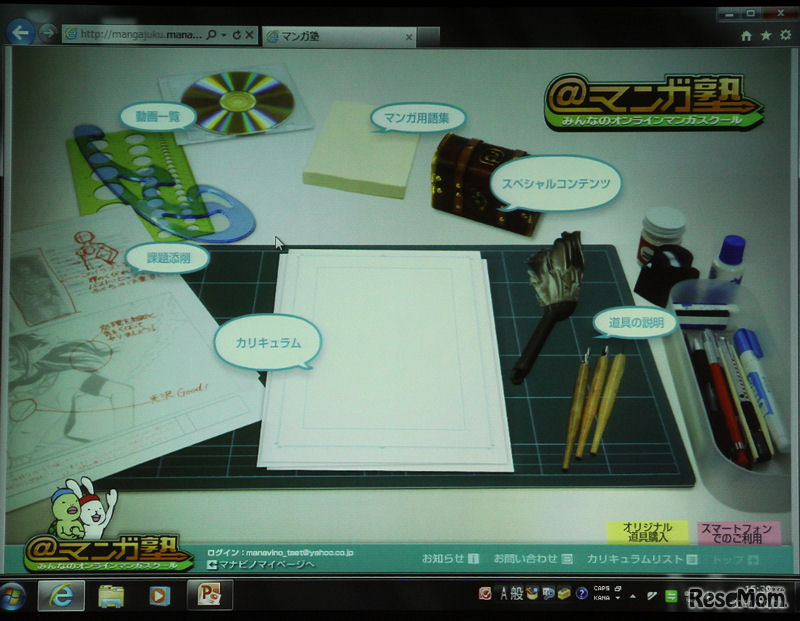Open Favorites with the star icon
The width and height of the screenshot is (800, 621).
(x=766, y=35)
